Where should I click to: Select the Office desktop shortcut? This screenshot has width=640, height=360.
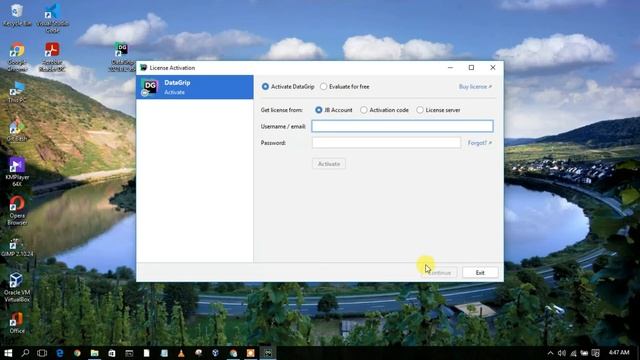pos(17,322)
